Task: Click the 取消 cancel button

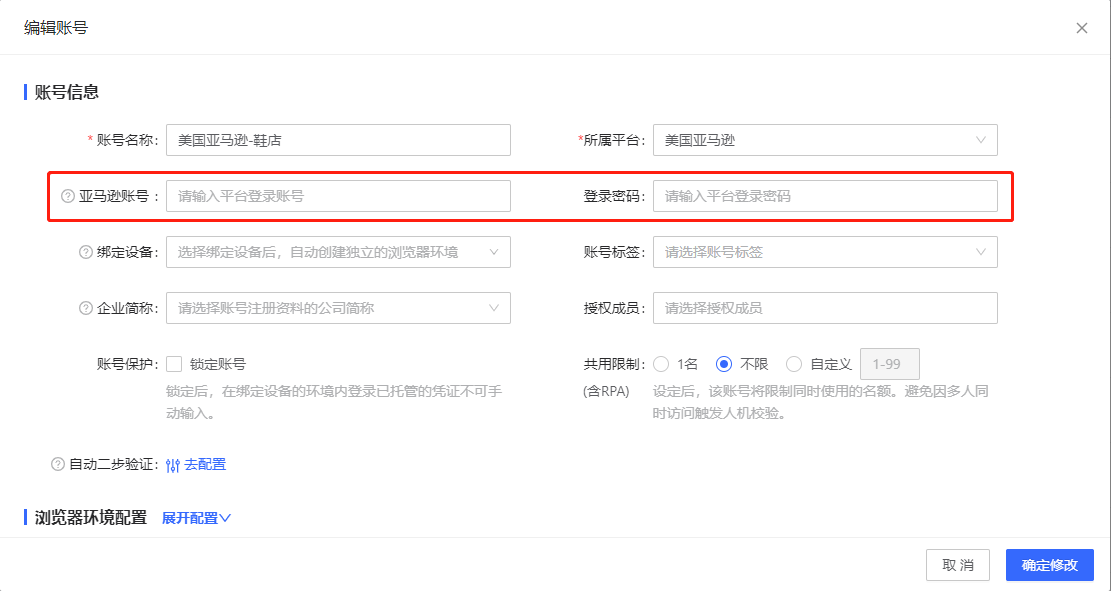Action: point(957,564)
